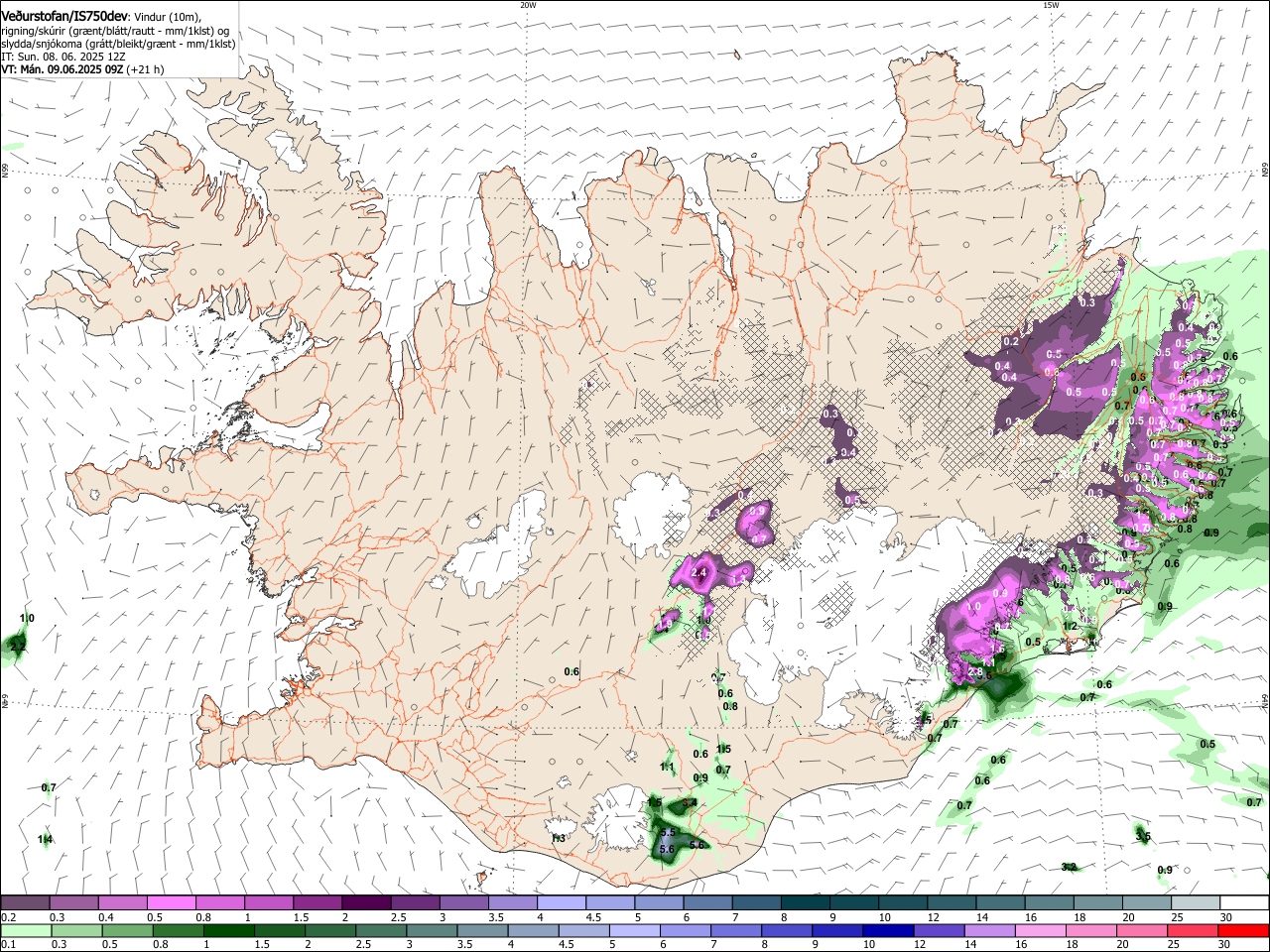Click the bright red 30 swatch in the rain scale

[x=1242, y=930]
